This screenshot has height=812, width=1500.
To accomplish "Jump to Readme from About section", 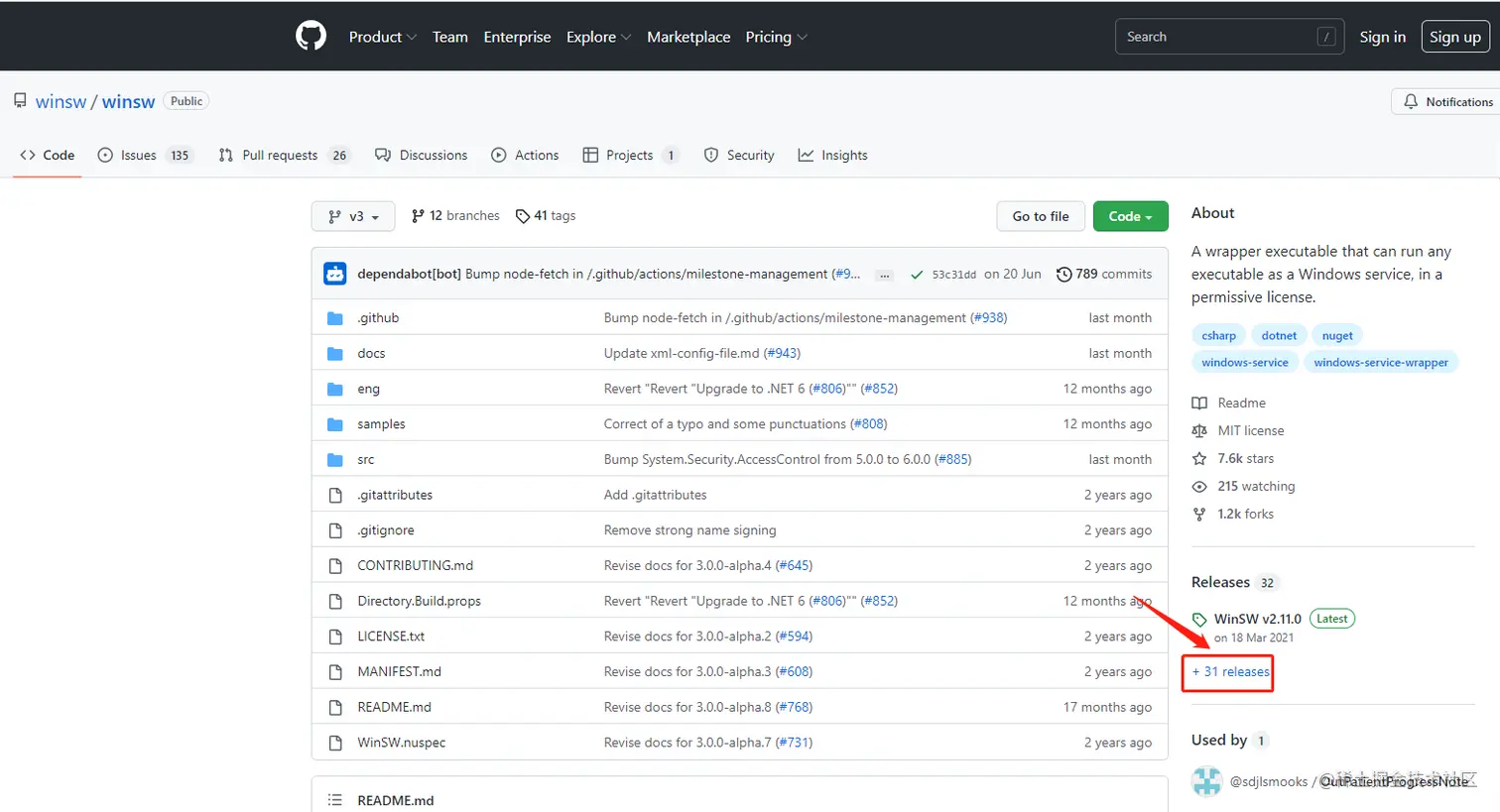I will click(x=1241, y=403).
